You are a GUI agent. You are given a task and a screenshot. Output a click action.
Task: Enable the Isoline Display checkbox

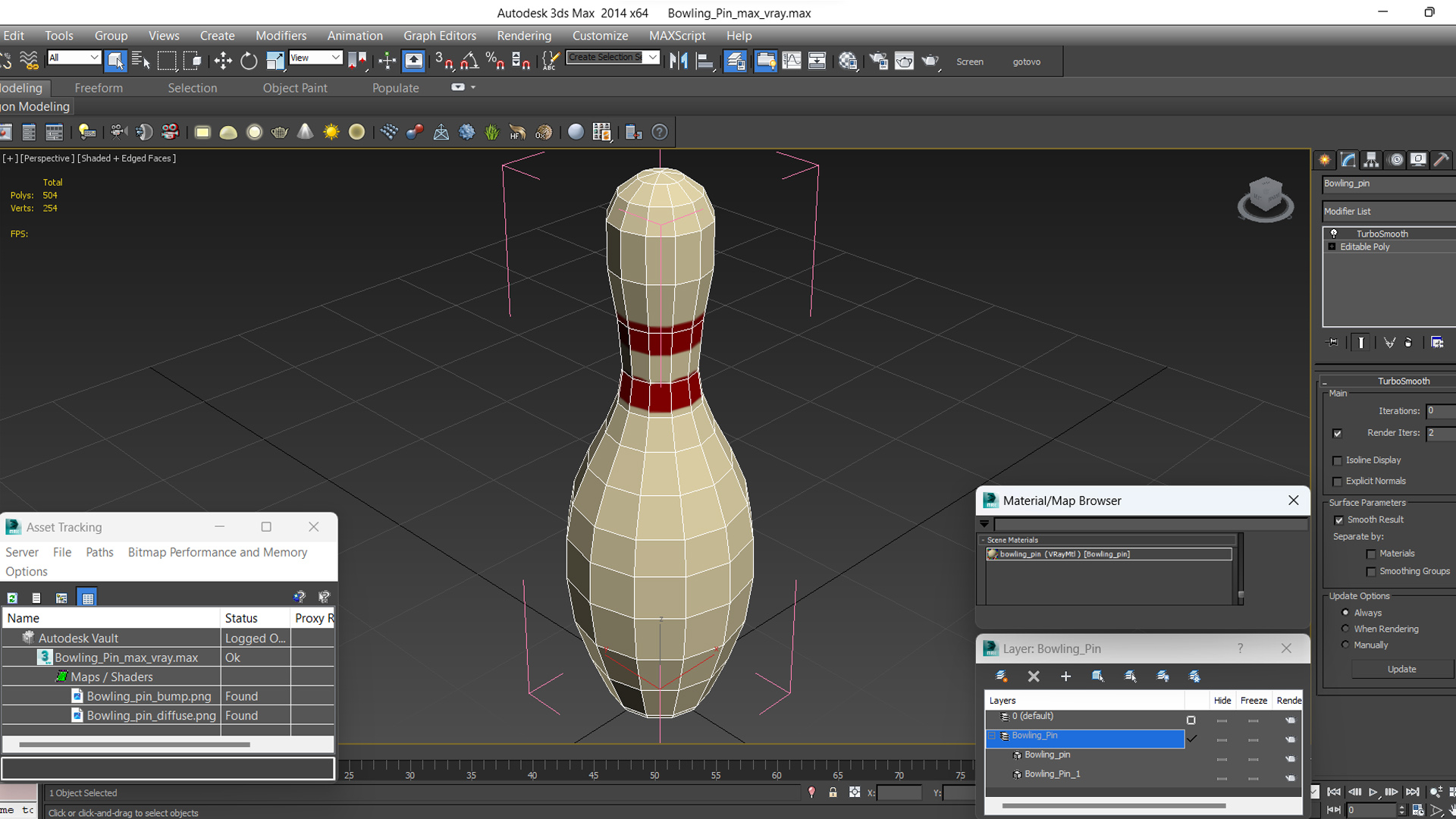[x=1338, y=460]
